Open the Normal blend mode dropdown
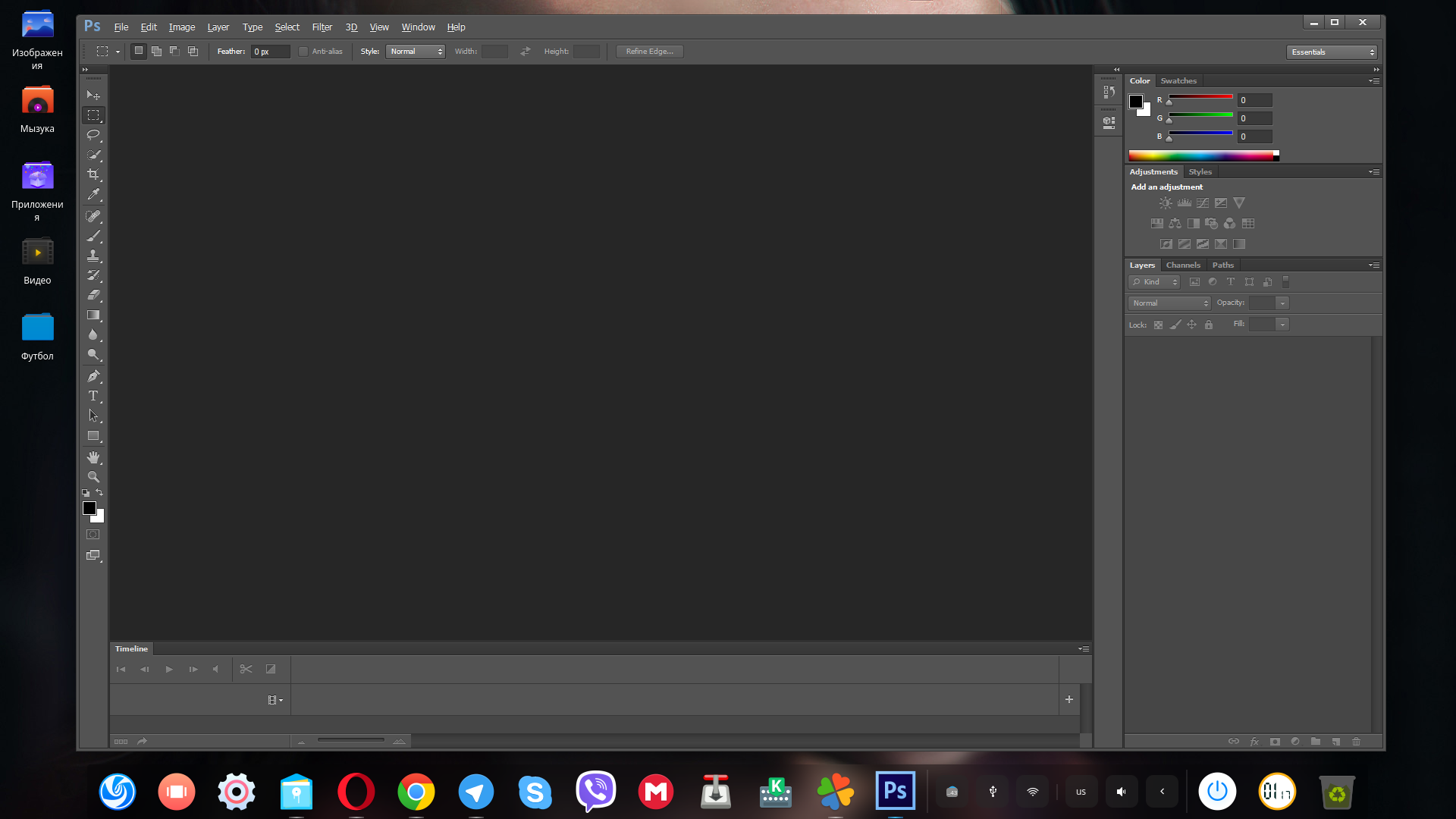The height and width of the screenshot is (819, 1456). click(x=1169, y=302)
